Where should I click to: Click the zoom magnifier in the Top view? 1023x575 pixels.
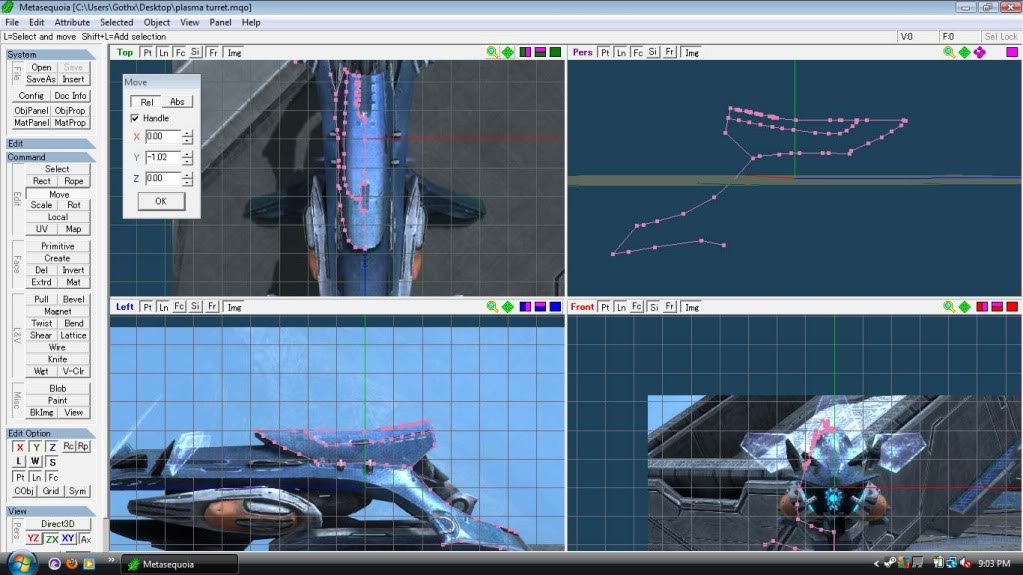pos(493,52)
